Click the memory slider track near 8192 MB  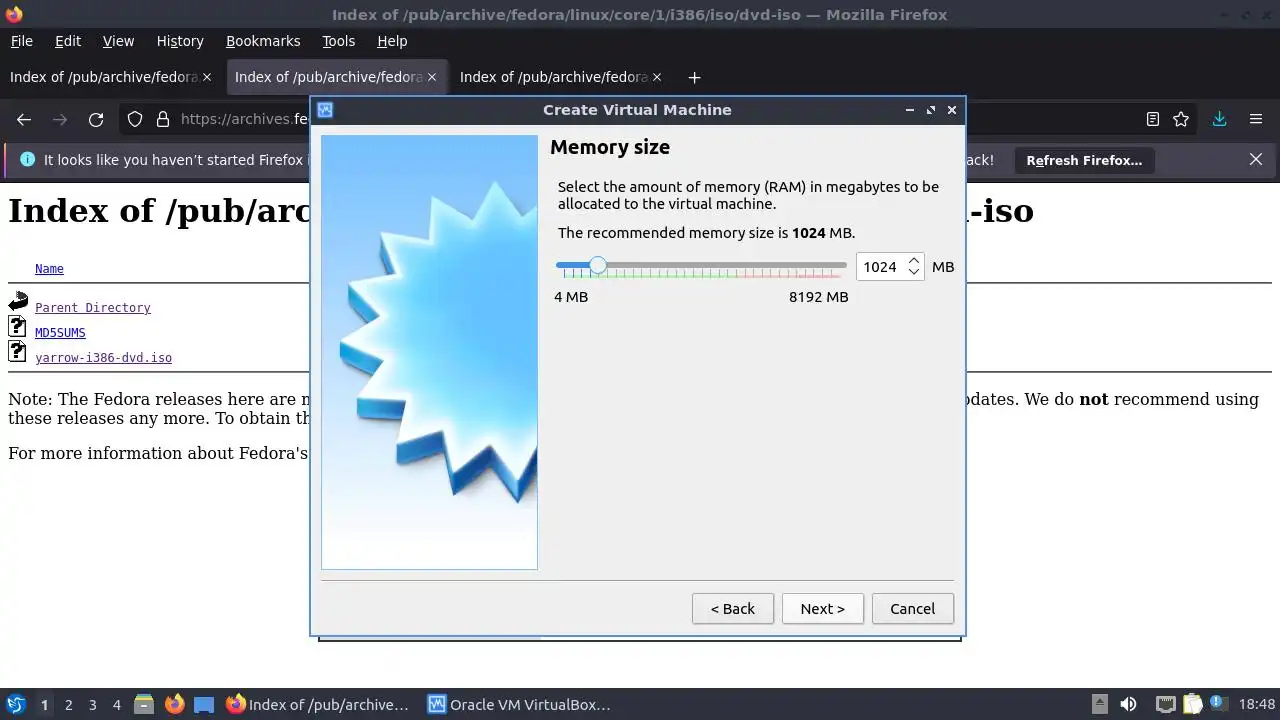[841, 265]
